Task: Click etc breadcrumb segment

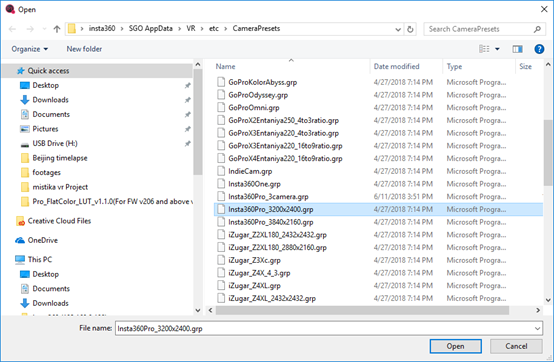Action: point(214,29)
